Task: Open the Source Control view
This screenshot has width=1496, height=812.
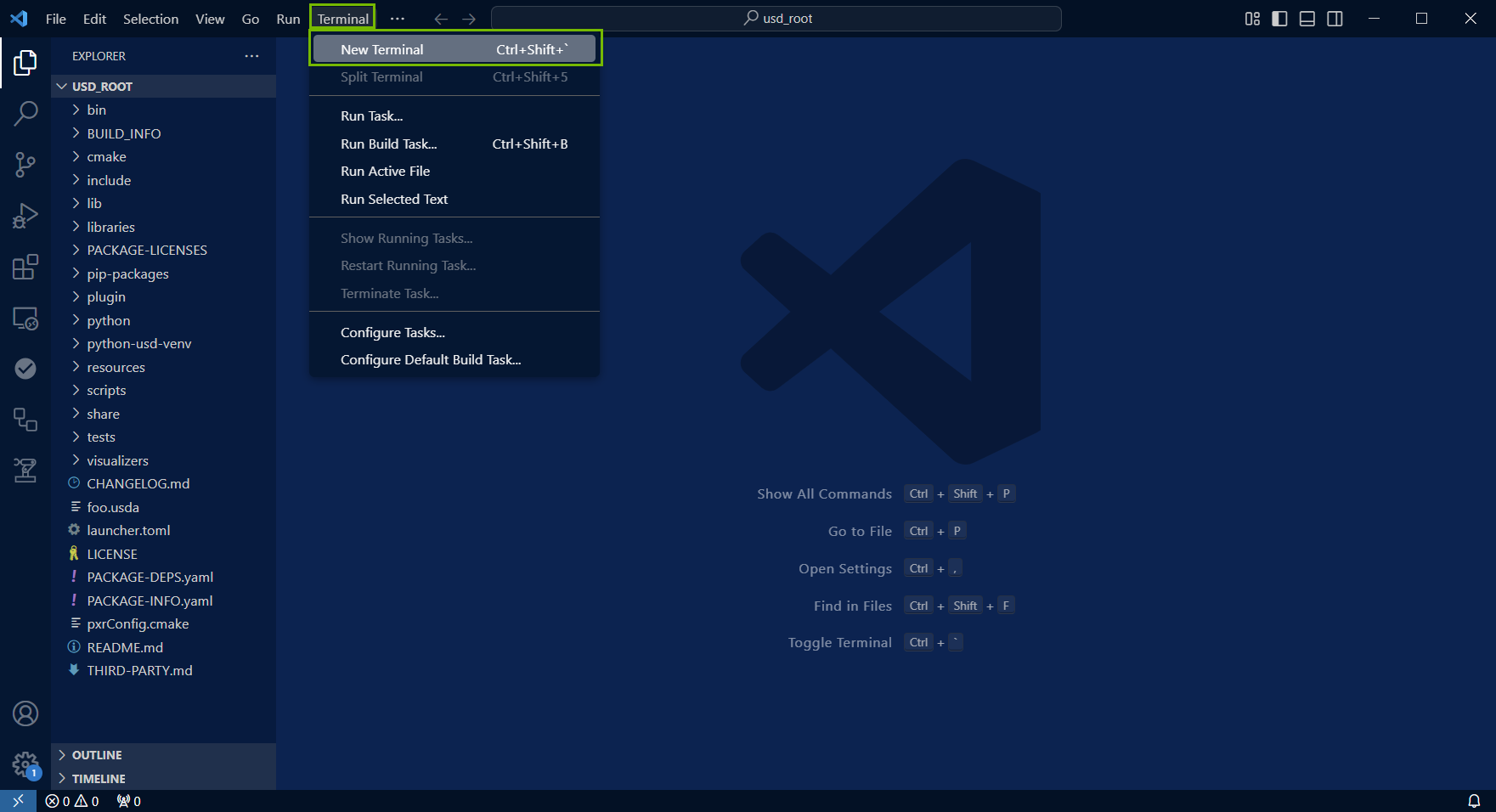Action: (25, 165)
